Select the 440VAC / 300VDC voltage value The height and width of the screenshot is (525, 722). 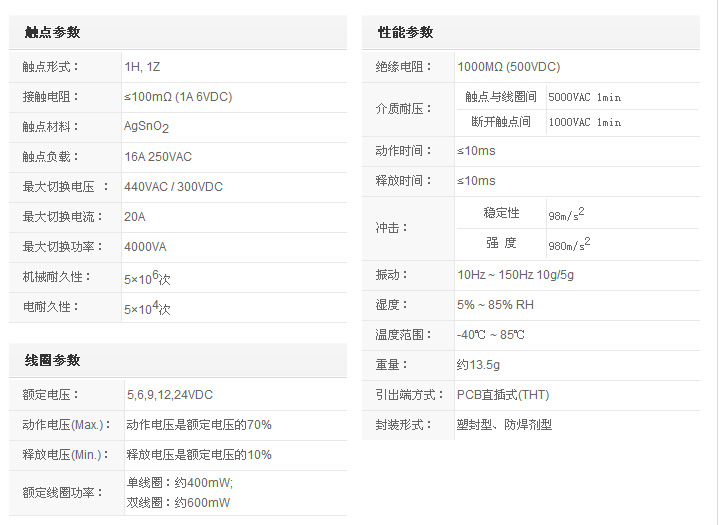(x=173, y=187)
